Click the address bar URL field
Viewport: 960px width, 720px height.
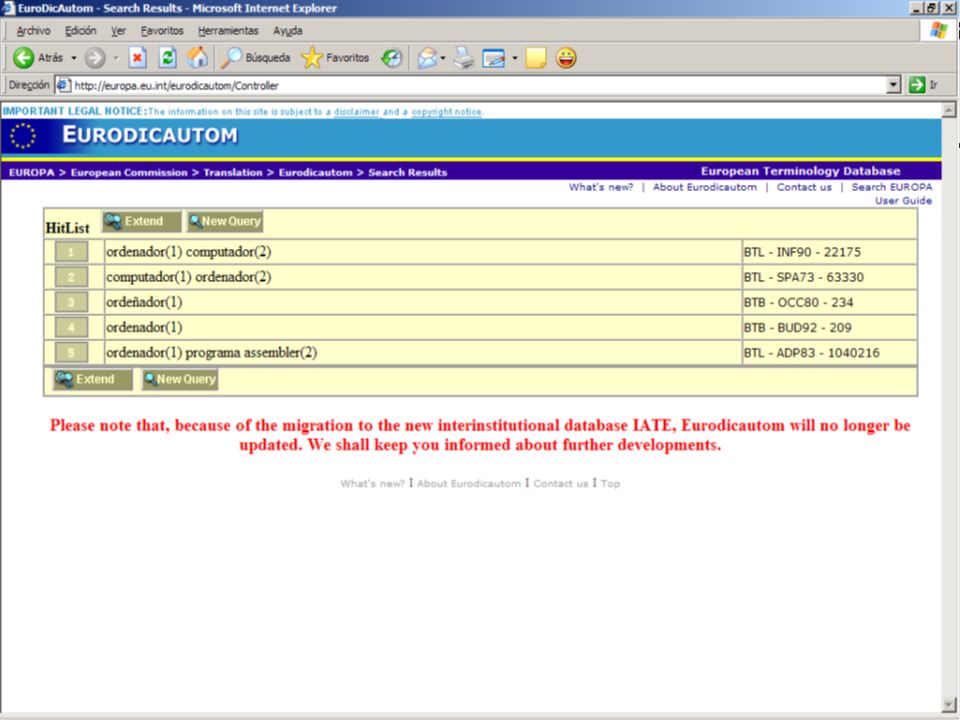pyautogui.click(x=470, y=85)
